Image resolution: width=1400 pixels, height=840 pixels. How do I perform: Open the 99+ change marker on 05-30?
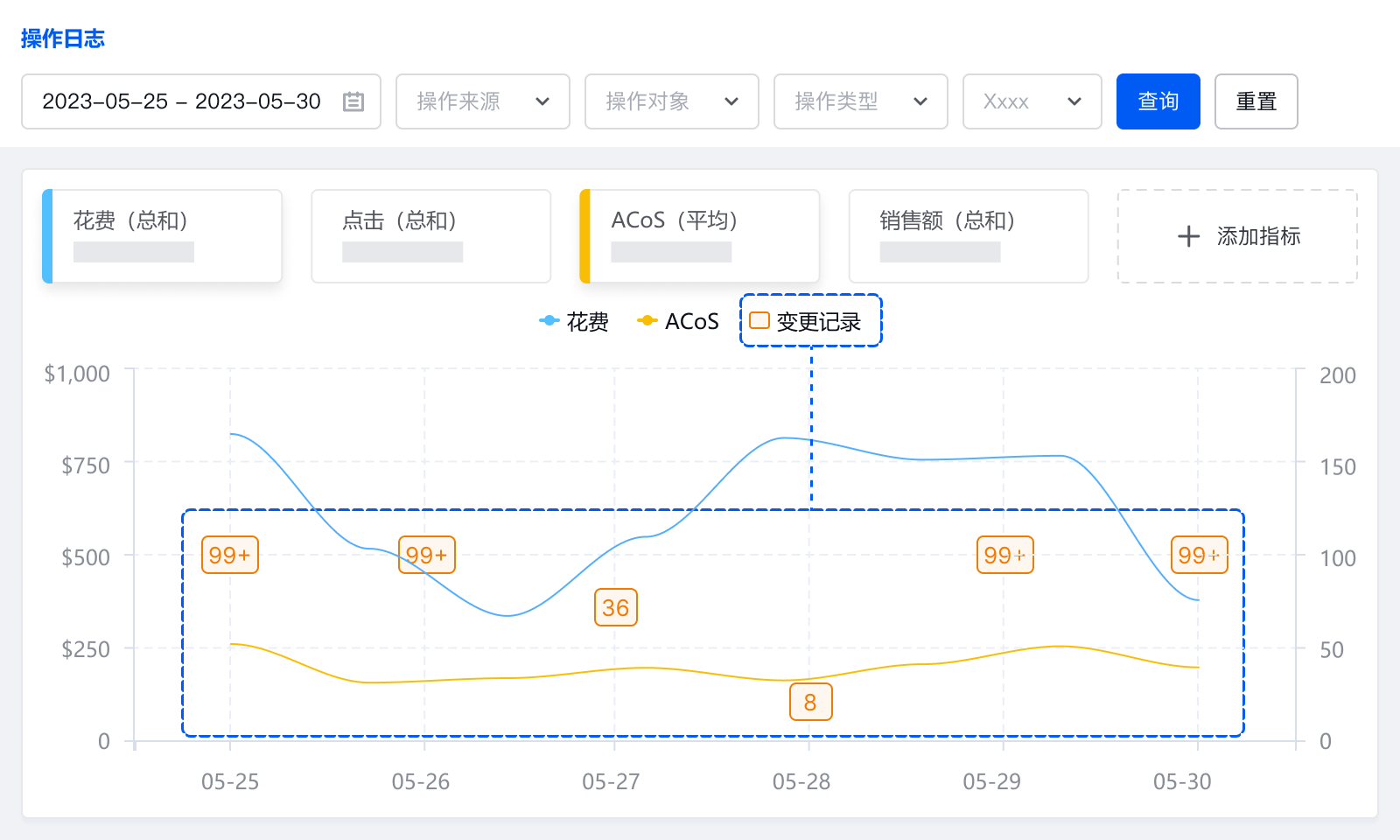click(1200, 555)
